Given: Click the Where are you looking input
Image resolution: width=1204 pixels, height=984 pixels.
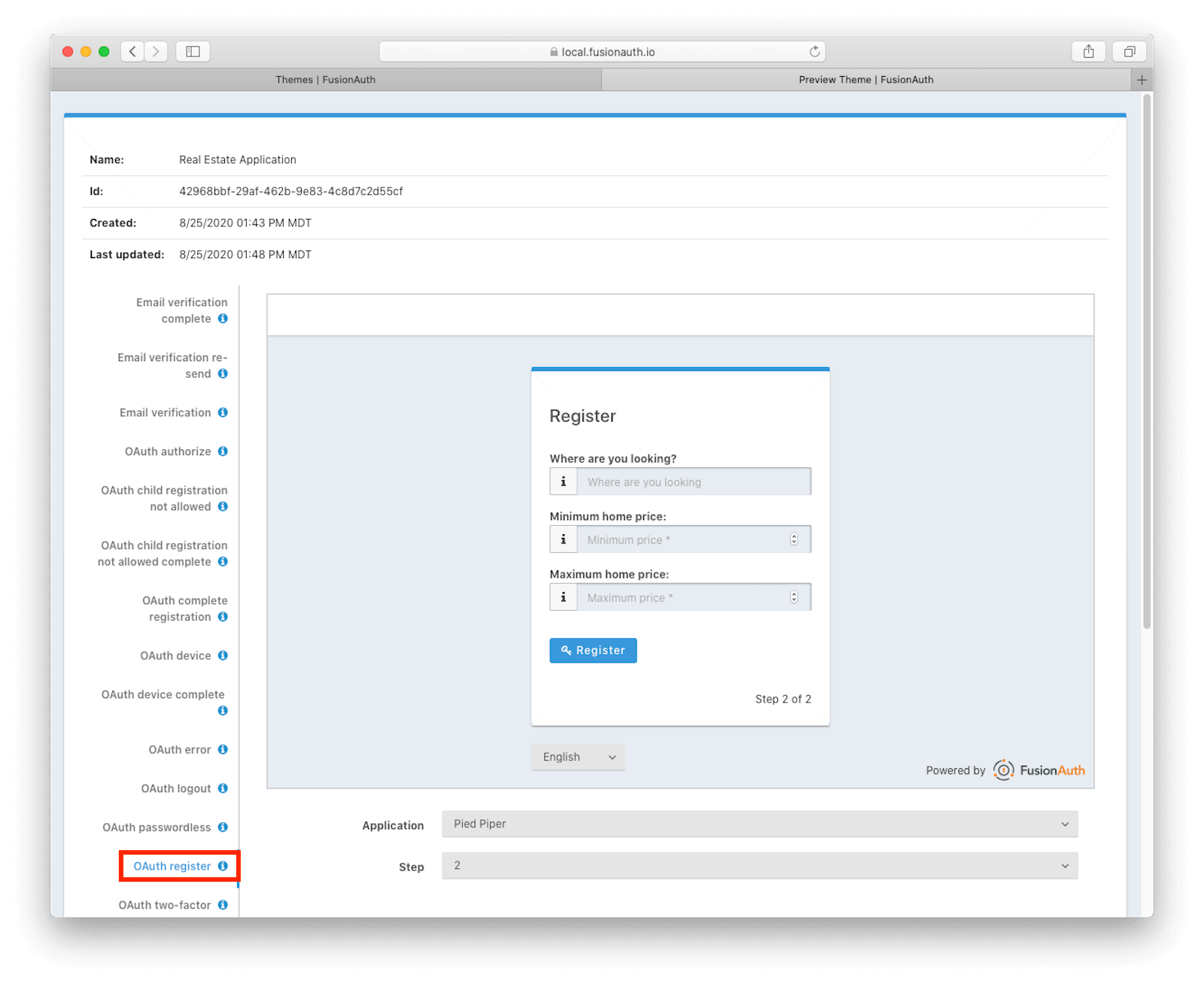Looking at the screenshot, I should tap(694, 481).
